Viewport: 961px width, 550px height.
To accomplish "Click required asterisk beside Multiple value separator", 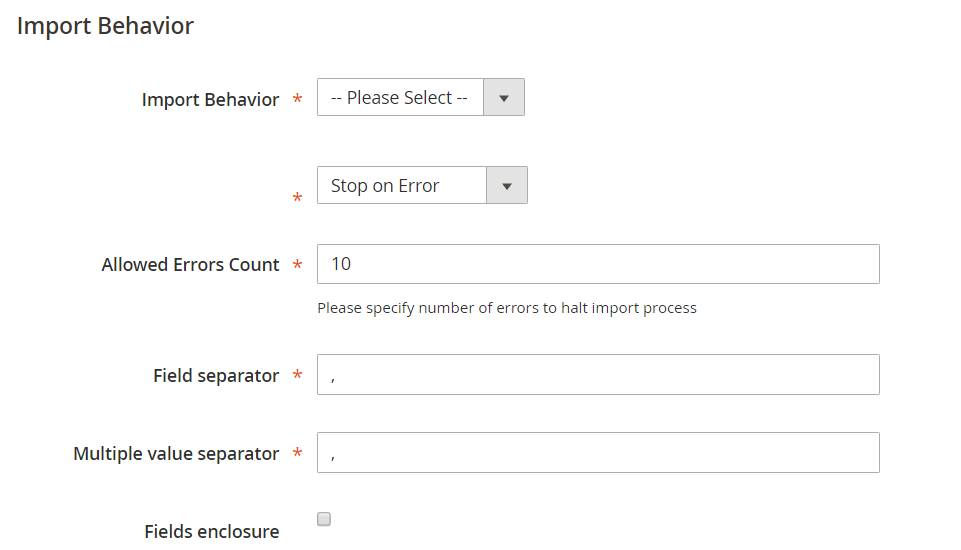I will coord(297,453).
